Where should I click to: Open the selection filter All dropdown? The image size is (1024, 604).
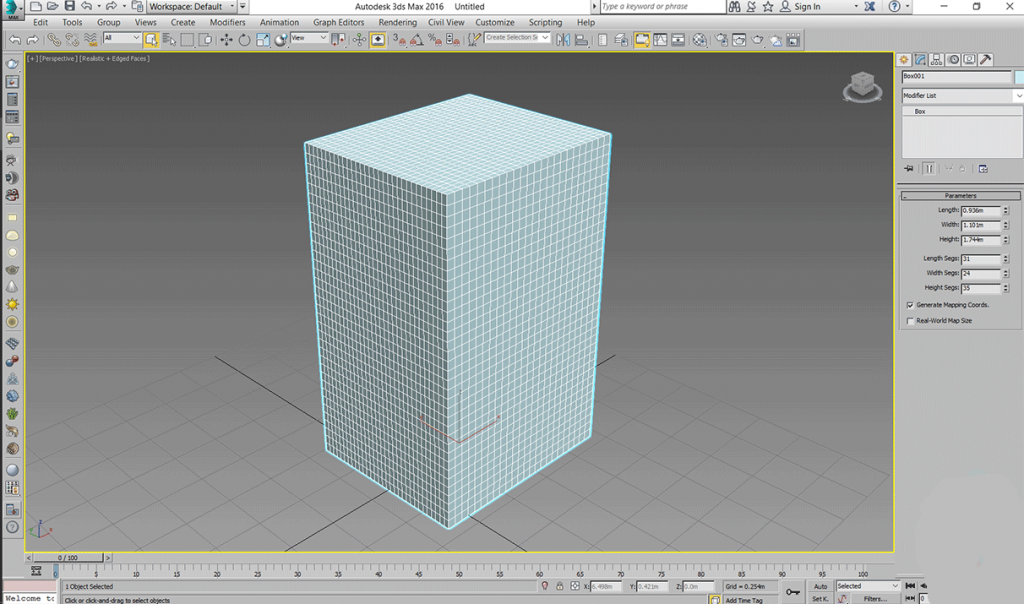(121, 38)
